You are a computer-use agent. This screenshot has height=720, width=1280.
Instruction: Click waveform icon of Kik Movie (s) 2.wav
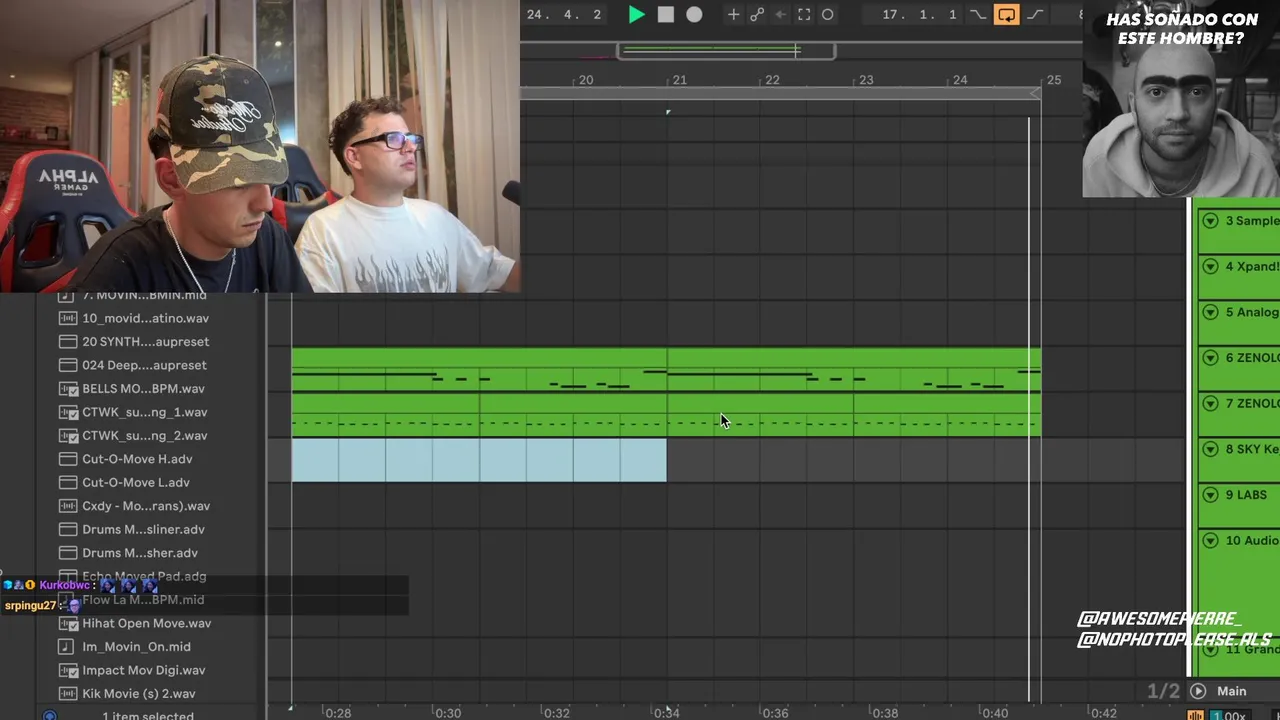(67, 694)
